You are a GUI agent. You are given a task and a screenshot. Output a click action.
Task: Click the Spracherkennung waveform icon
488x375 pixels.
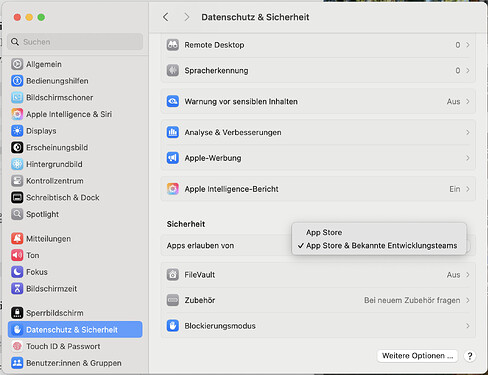173,70
